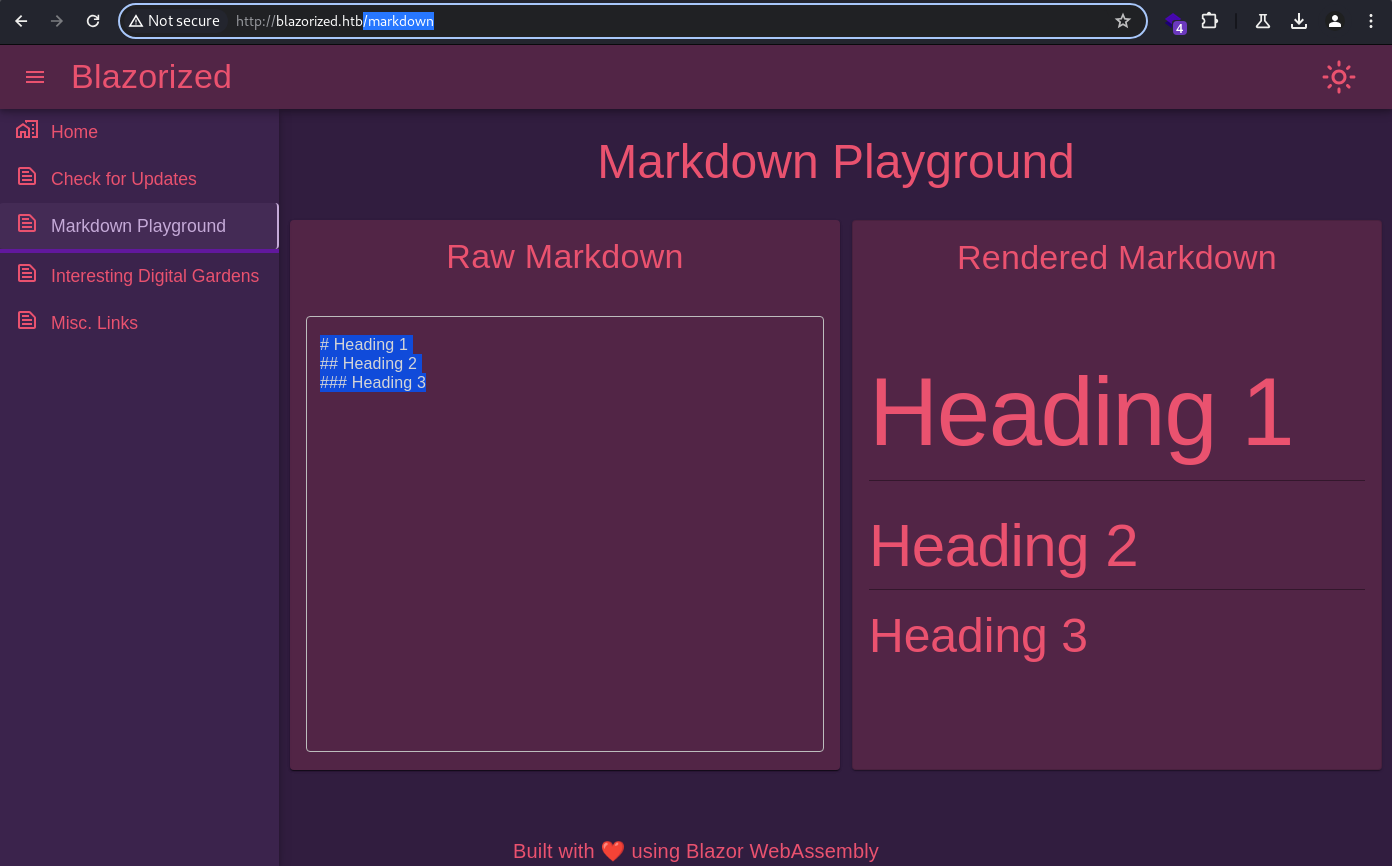Open Misc. Links navigation link

[x=139, y=323]
